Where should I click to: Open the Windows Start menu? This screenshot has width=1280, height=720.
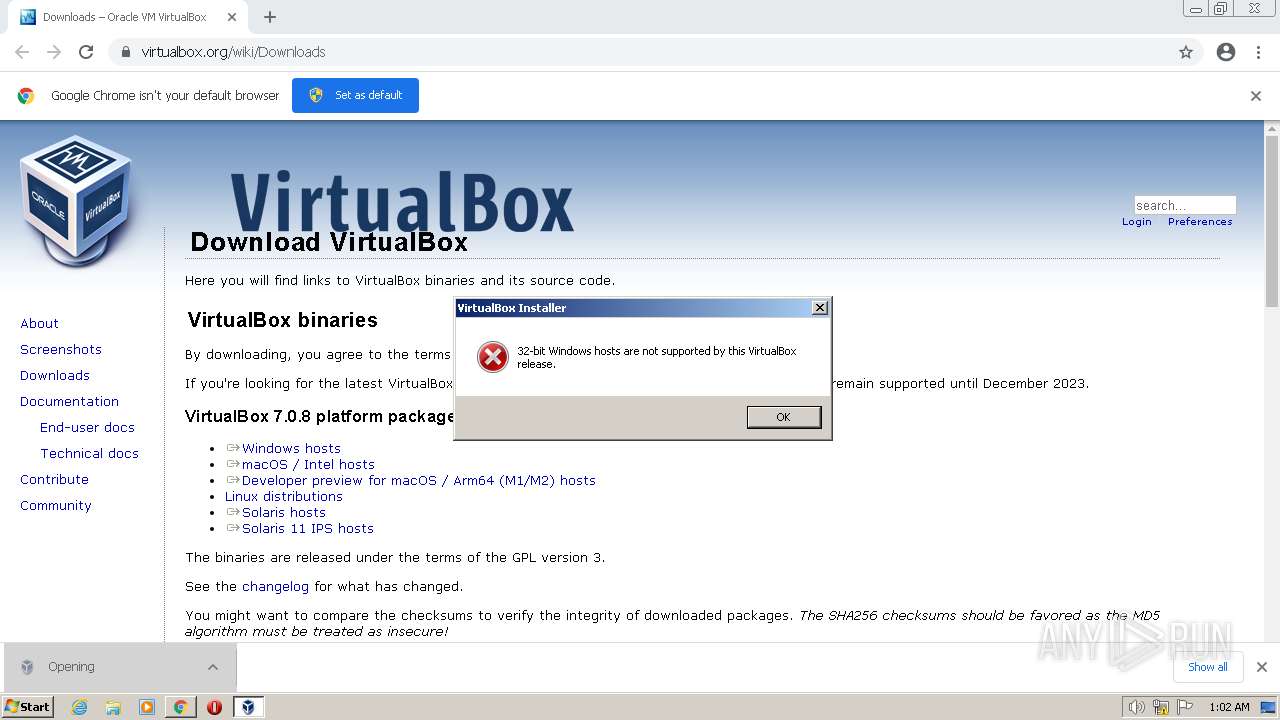point(28,706)
